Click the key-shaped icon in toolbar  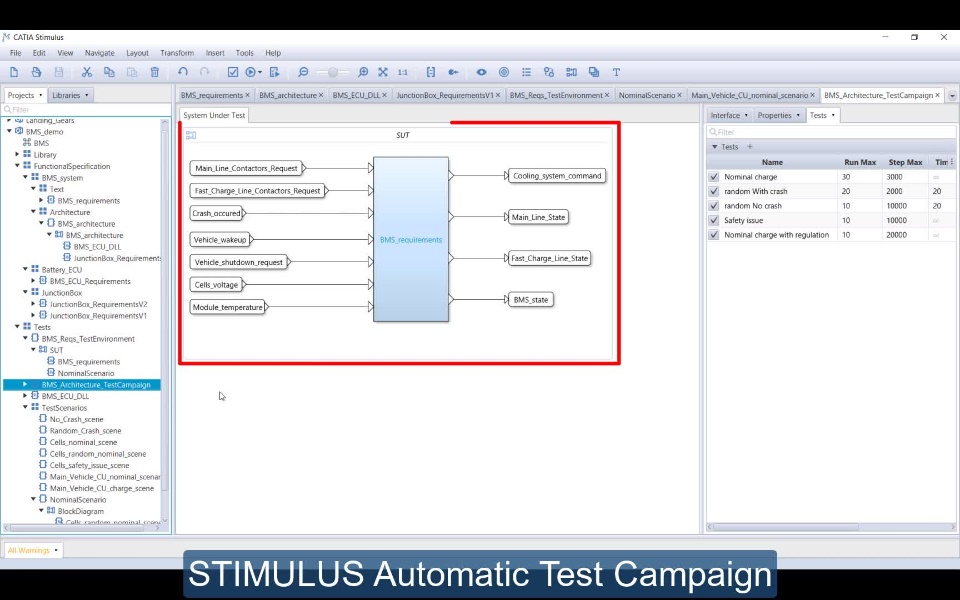click(x=453, y=72)
